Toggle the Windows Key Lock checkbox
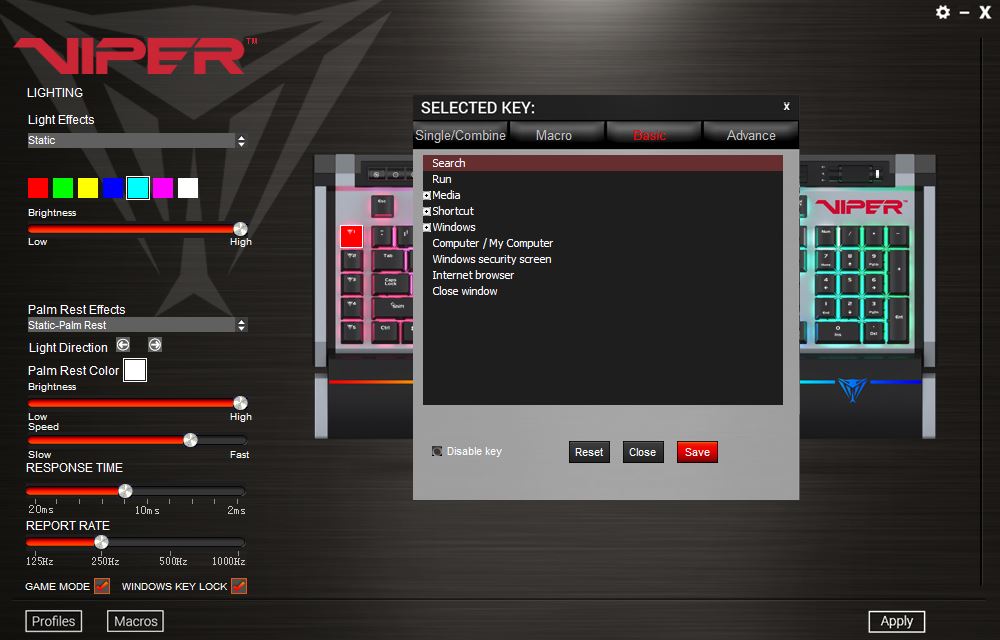 (x=239, y=586)
